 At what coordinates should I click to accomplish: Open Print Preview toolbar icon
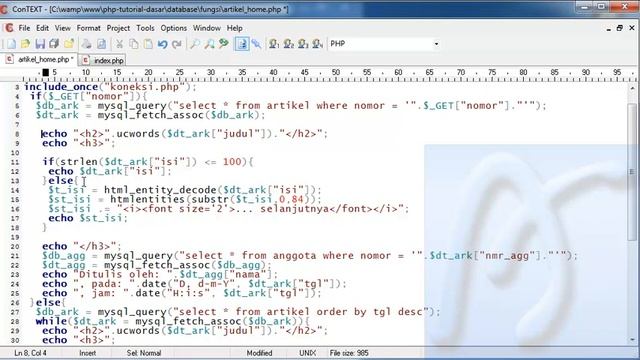pos(101,44)
